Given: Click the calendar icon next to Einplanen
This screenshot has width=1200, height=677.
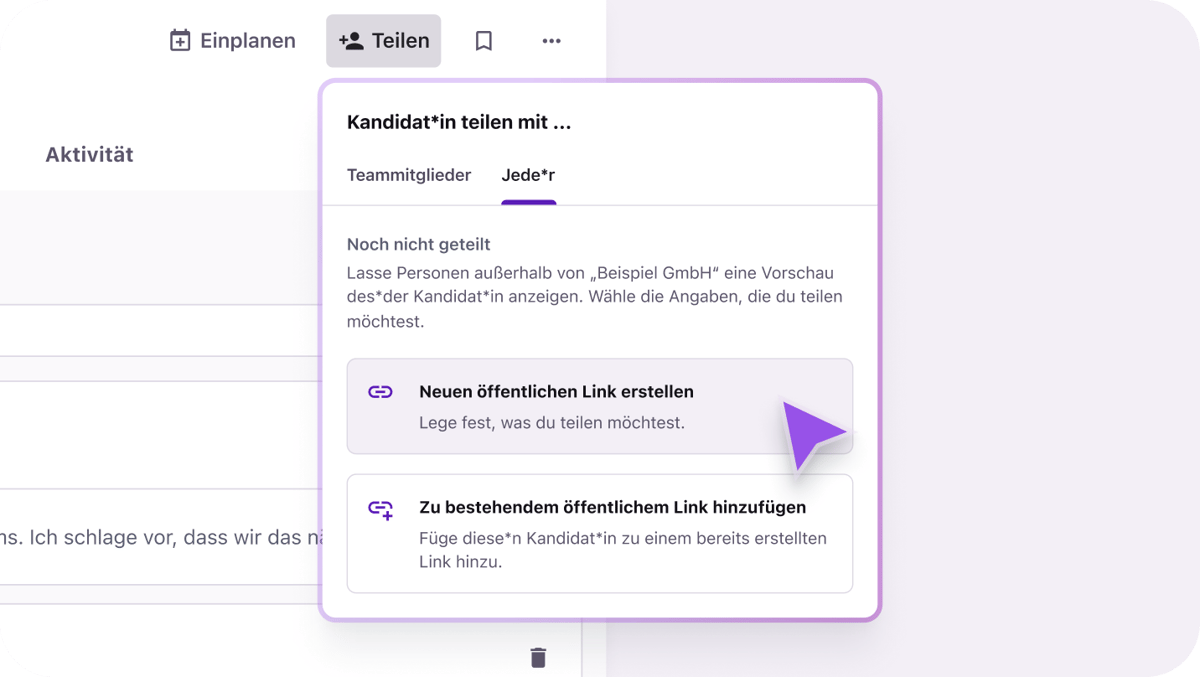Looking at the screenshot, I should click(x=180, y=41).
